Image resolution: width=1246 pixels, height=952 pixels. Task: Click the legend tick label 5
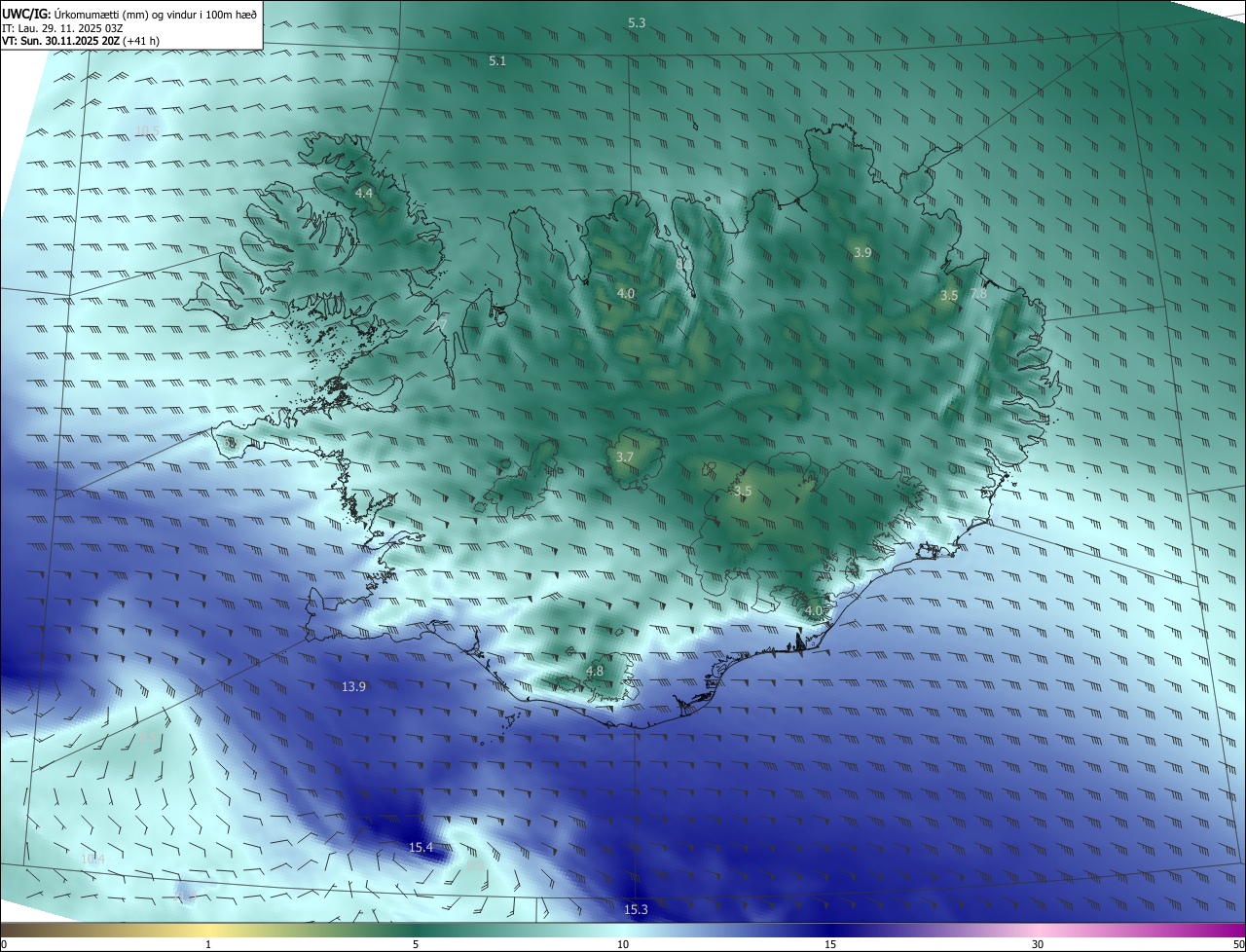(x=416, y=945)
